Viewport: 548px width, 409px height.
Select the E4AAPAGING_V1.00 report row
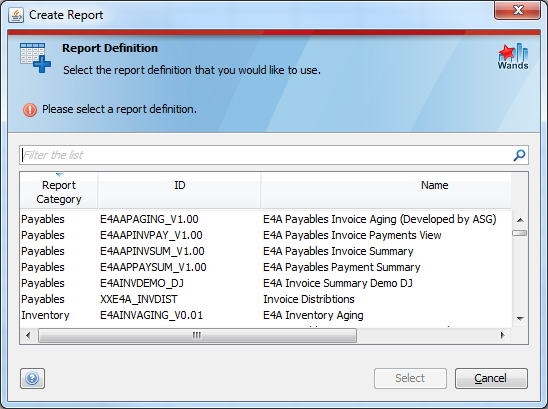pos(266,219)
